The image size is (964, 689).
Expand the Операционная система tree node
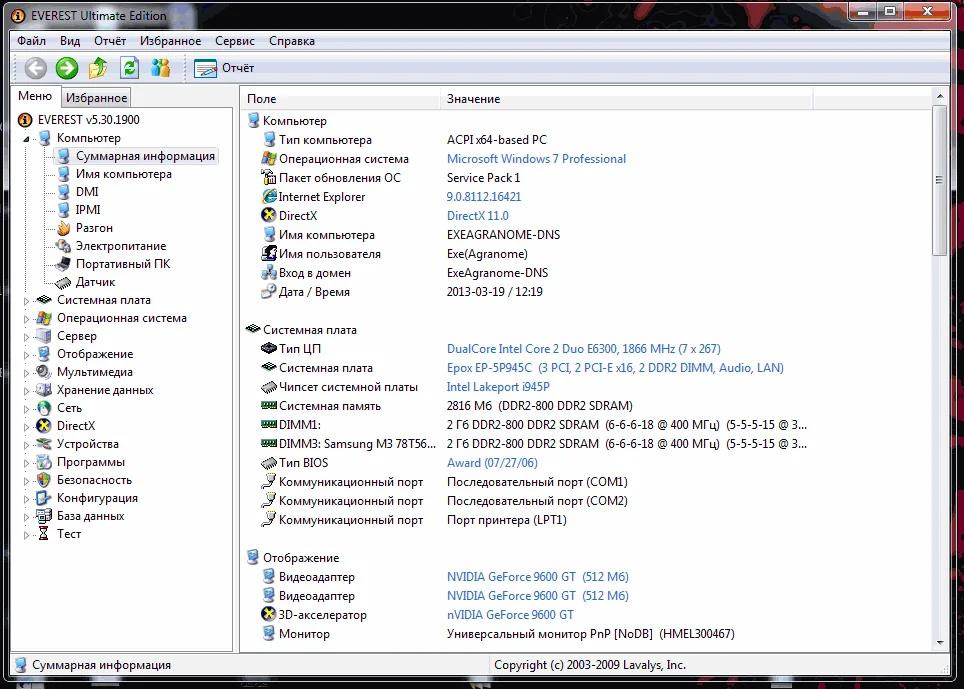27,318
